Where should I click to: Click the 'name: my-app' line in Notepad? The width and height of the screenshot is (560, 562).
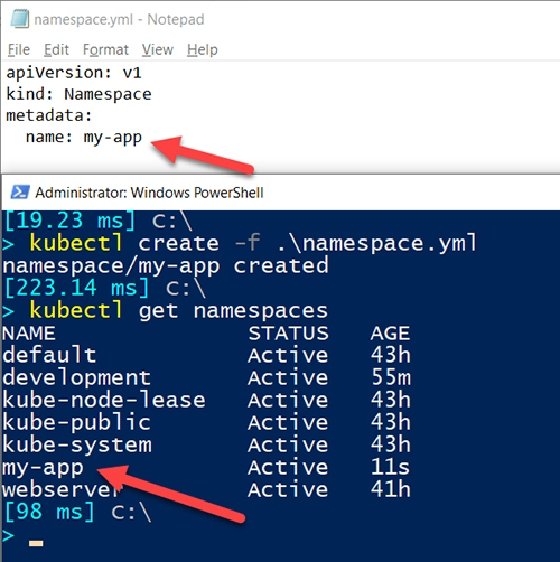point(84,137)
